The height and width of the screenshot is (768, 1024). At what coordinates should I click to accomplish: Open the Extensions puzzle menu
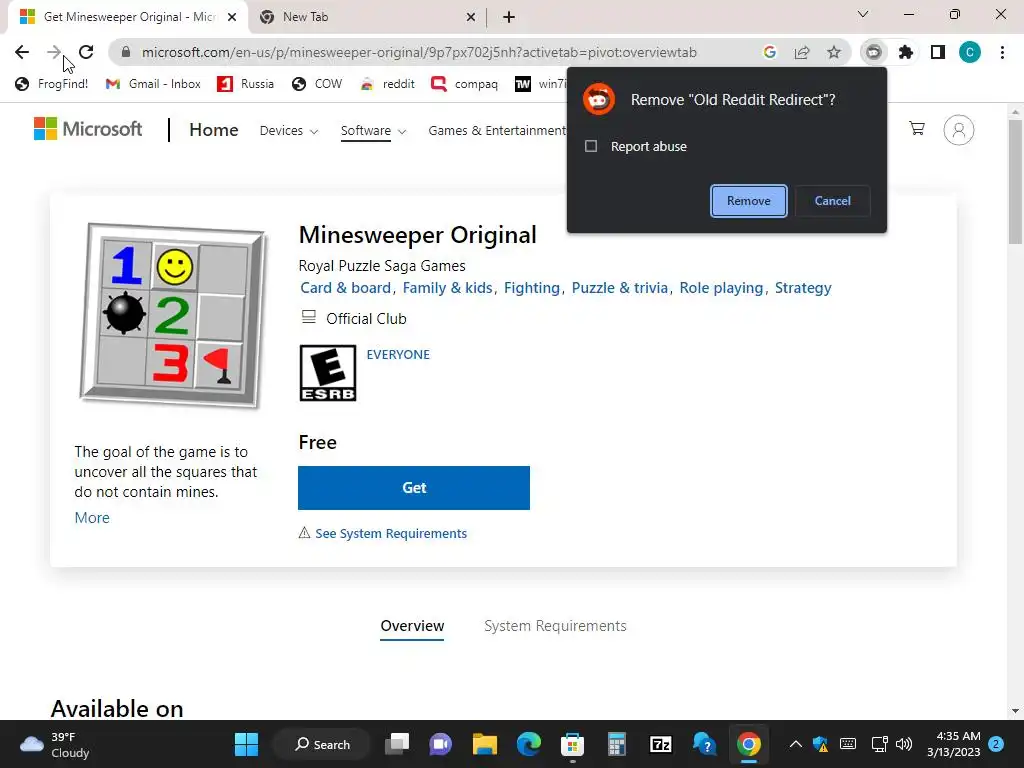(906, 52)
